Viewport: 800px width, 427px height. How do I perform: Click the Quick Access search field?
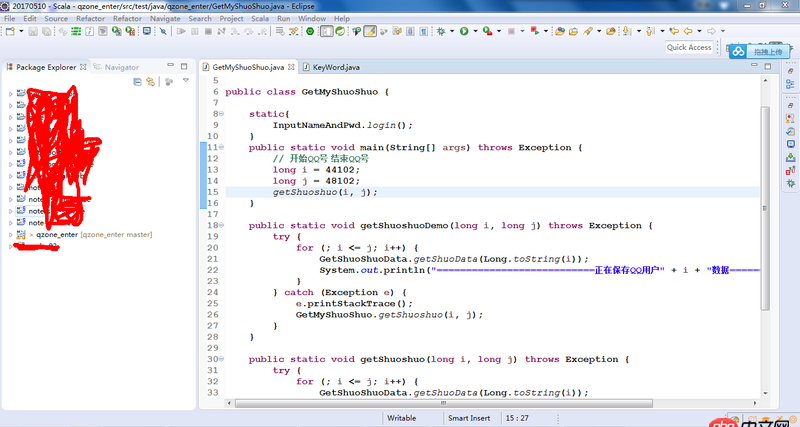(x=689, y=47)
